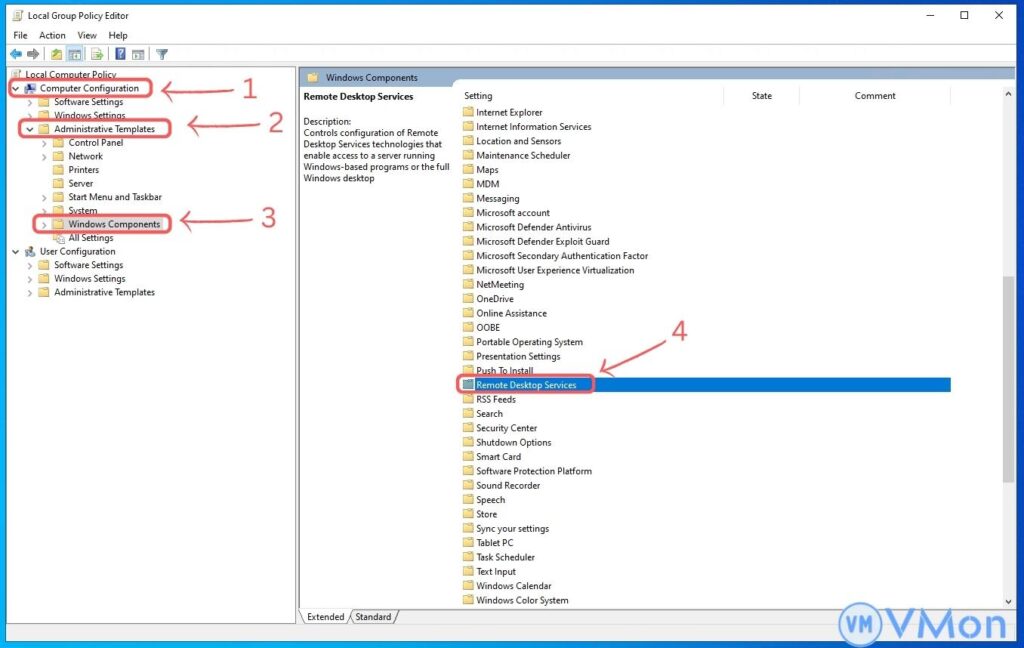Click the State column header
The height and width of the screenshot is (648, 1024).
click(762, 95)
